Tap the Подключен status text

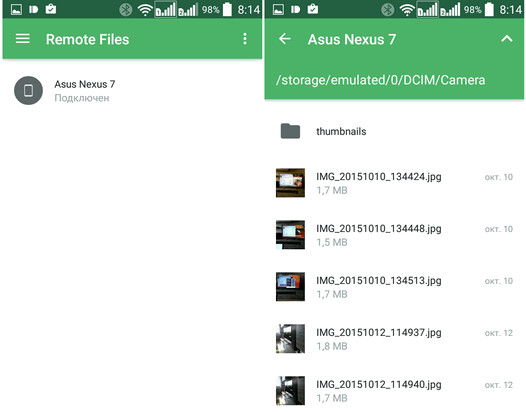(x=82, y=98)
